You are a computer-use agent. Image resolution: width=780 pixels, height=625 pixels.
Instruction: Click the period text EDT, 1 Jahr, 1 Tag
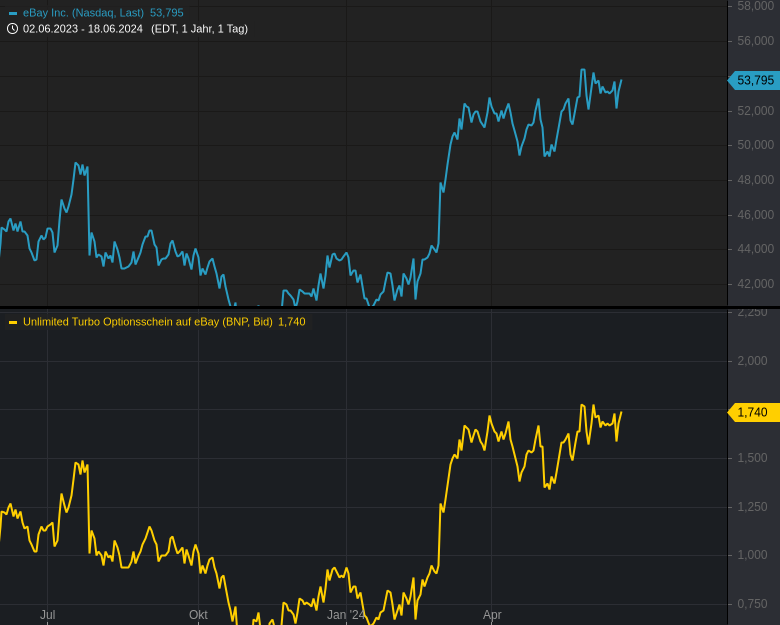click(x=199, y=29)
